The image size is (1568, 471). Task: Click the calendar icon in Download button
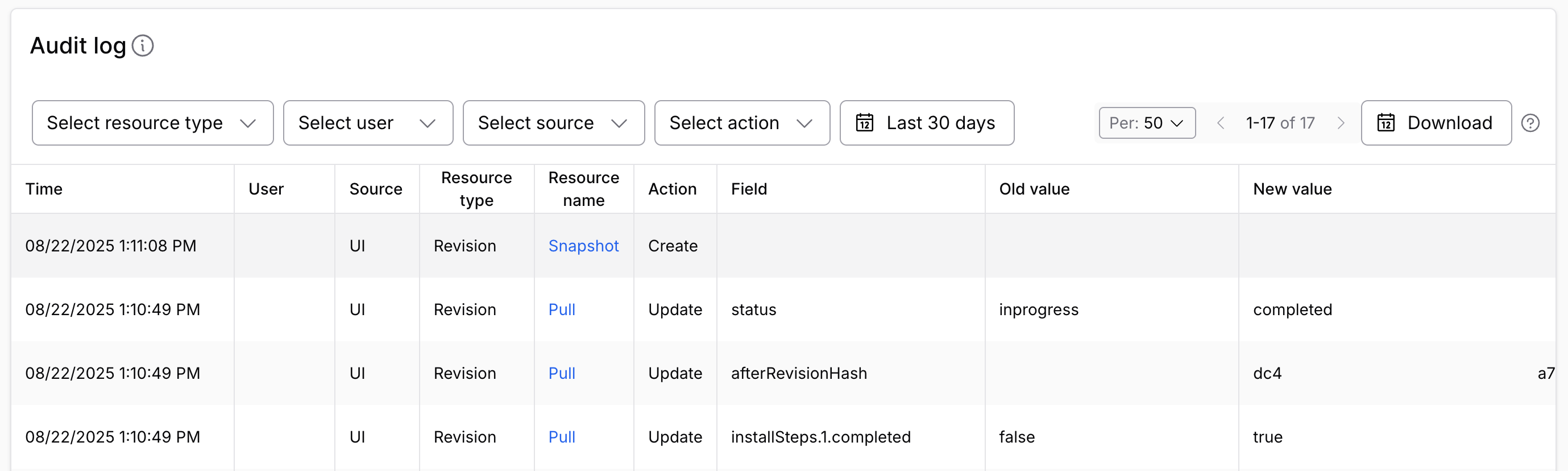coord(1386,123)
